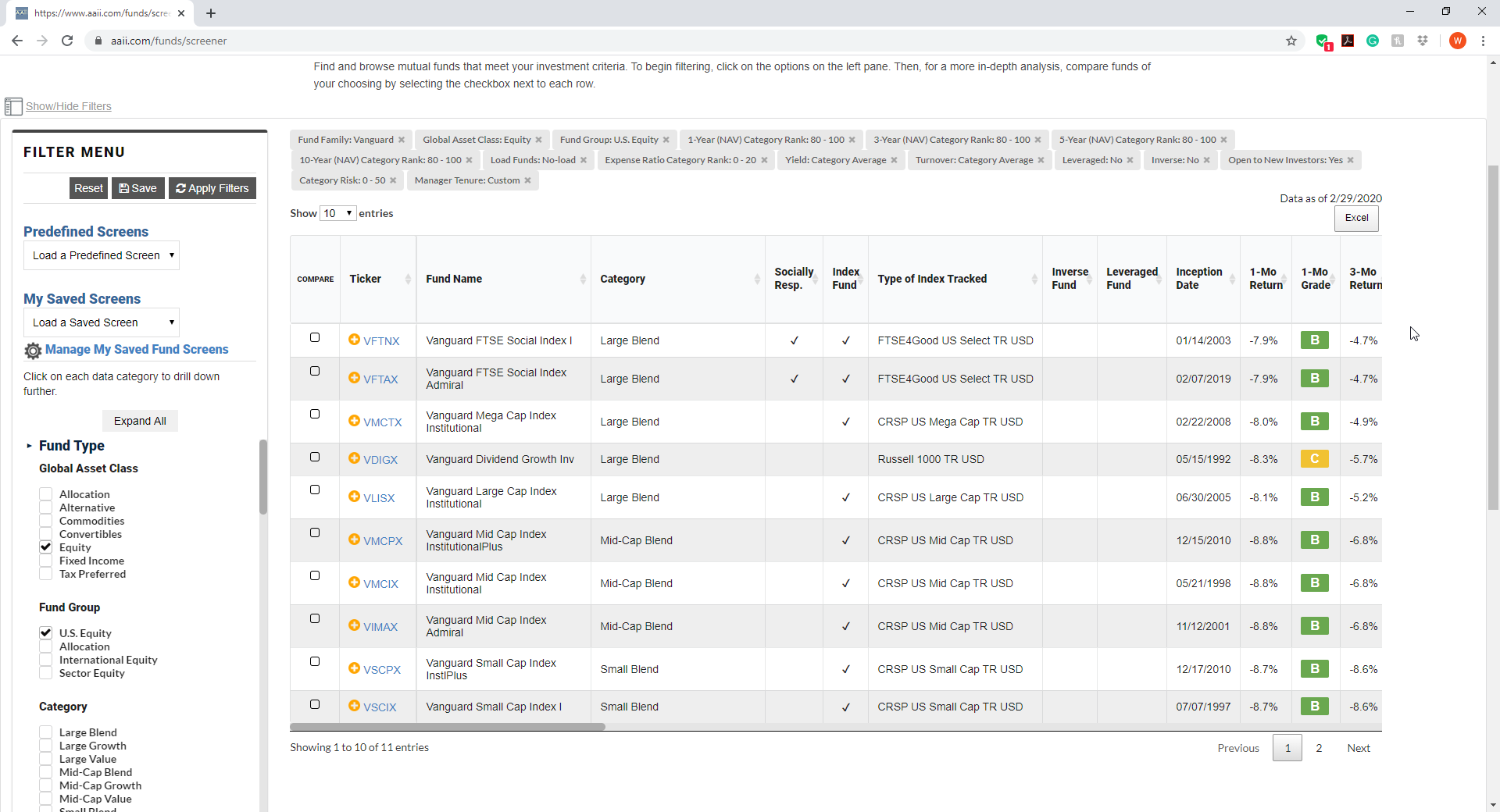Image resolution: width=1500 pixels, height=812 pixels.
Task: Enable the International Equity checkbox
Action: [46, 660]
